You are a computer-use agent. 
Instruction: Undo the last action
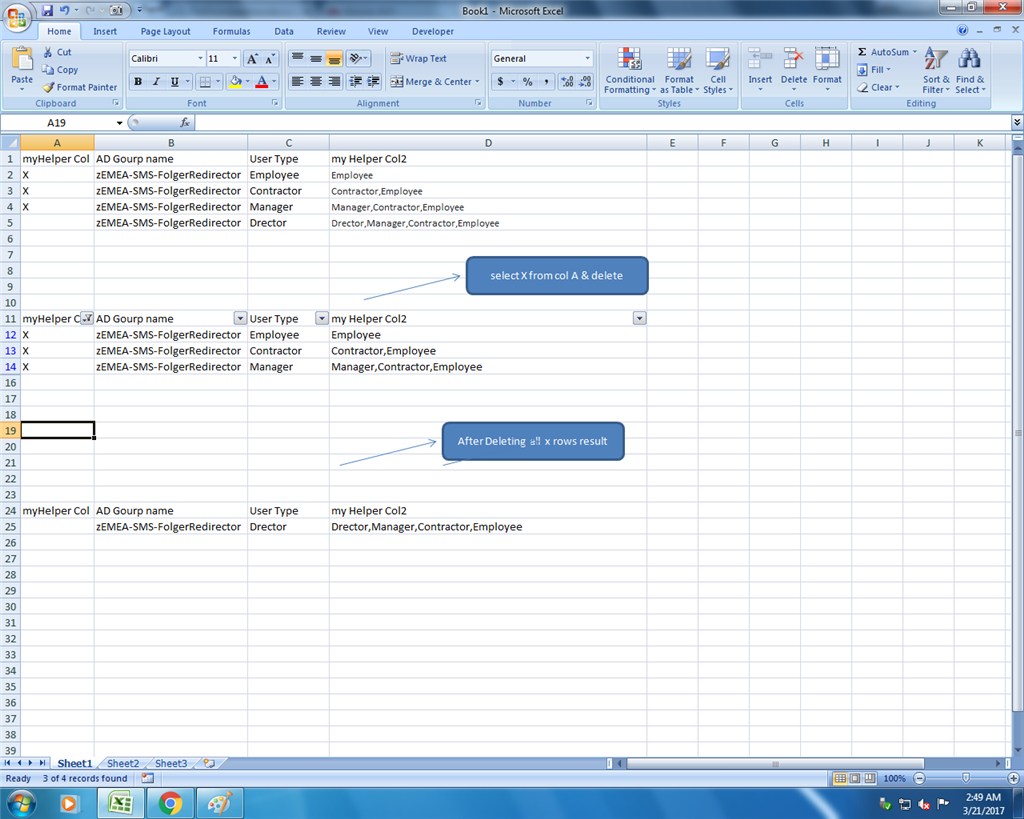(x=65, y=10)
